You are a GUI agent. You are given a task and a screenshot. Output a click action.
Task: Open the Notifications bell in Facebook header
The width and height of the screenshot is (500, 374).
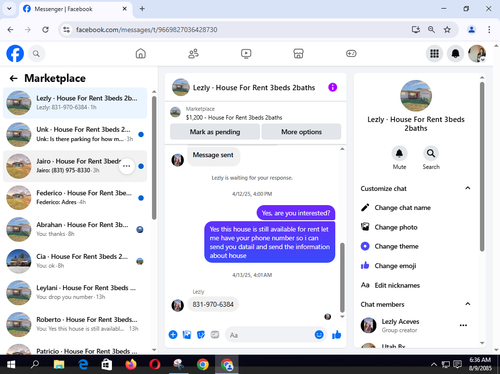click(456, 53)
